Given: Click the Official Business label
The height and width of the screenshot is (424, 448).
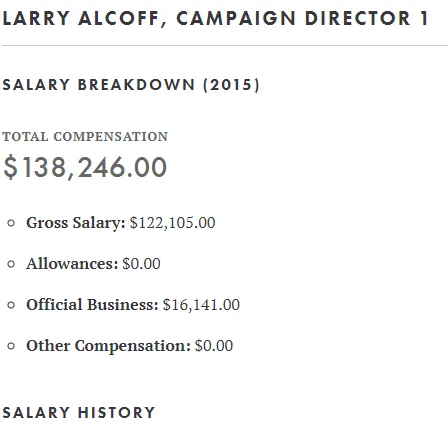Looking at the screenshot, I should tap(92, 304).
